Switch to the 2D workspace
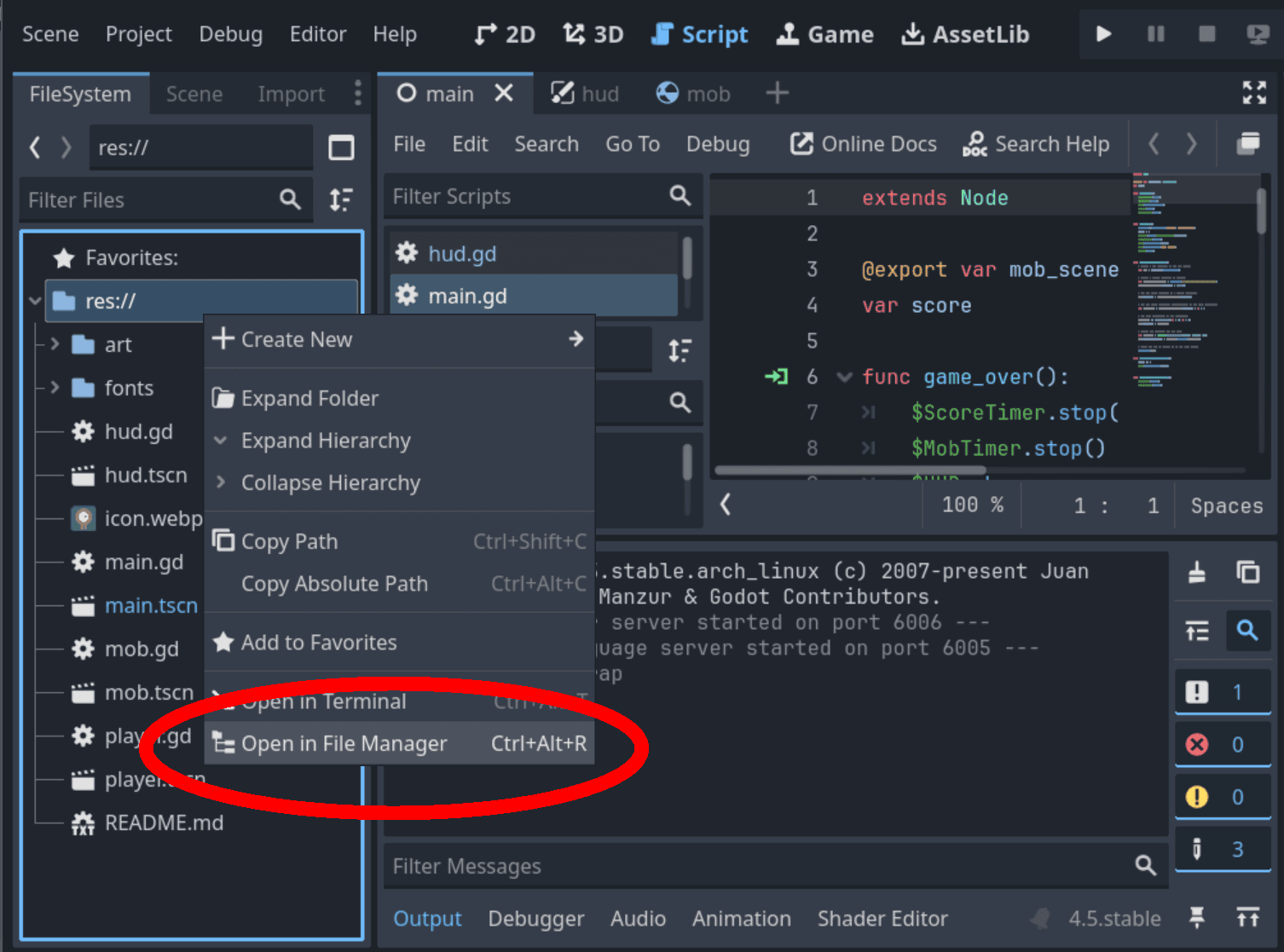This screenshot has height=952, width=1284. click(x=503, y=34)
